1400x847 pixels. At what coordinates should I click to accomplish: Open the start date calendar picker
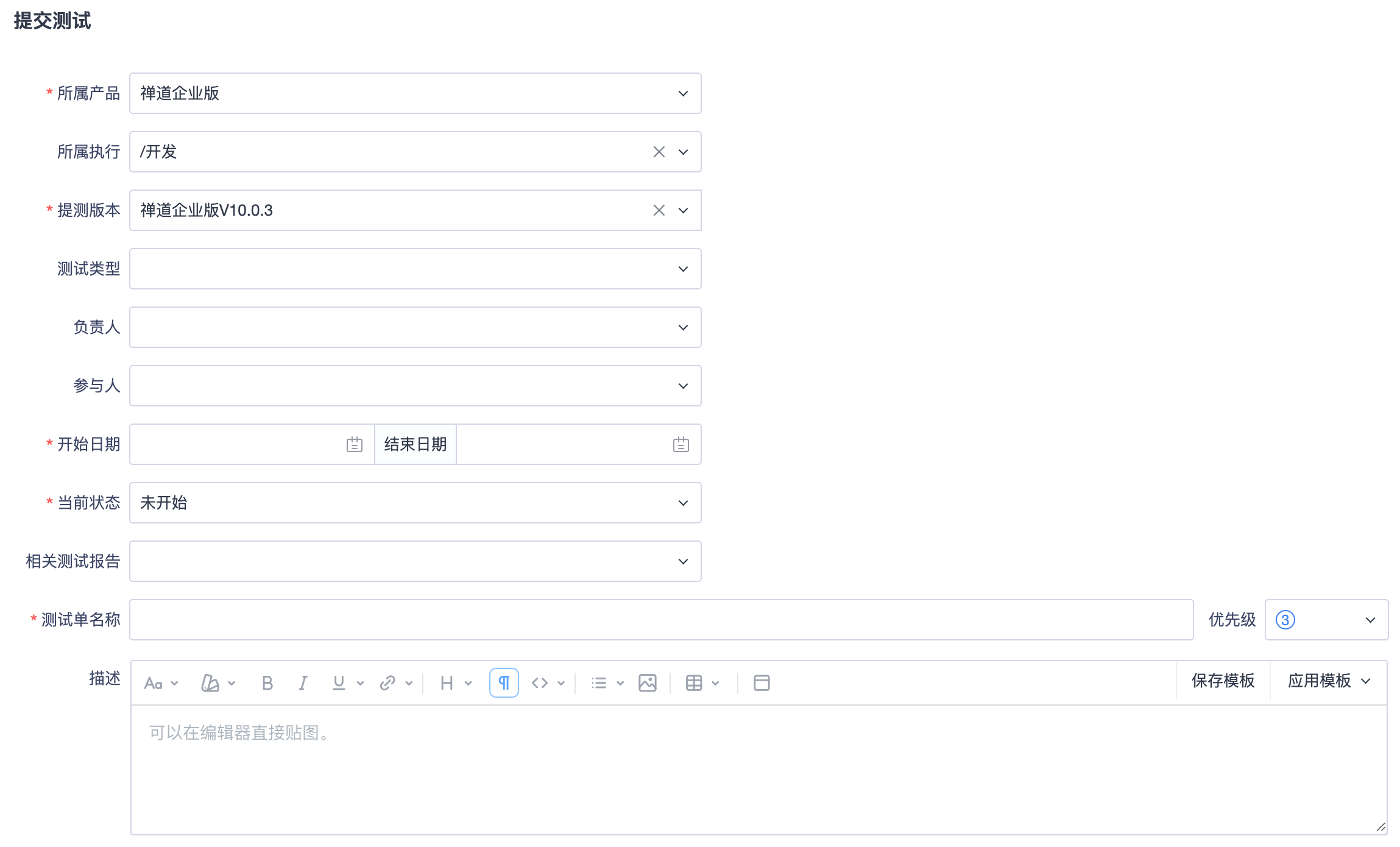point(355,445)
